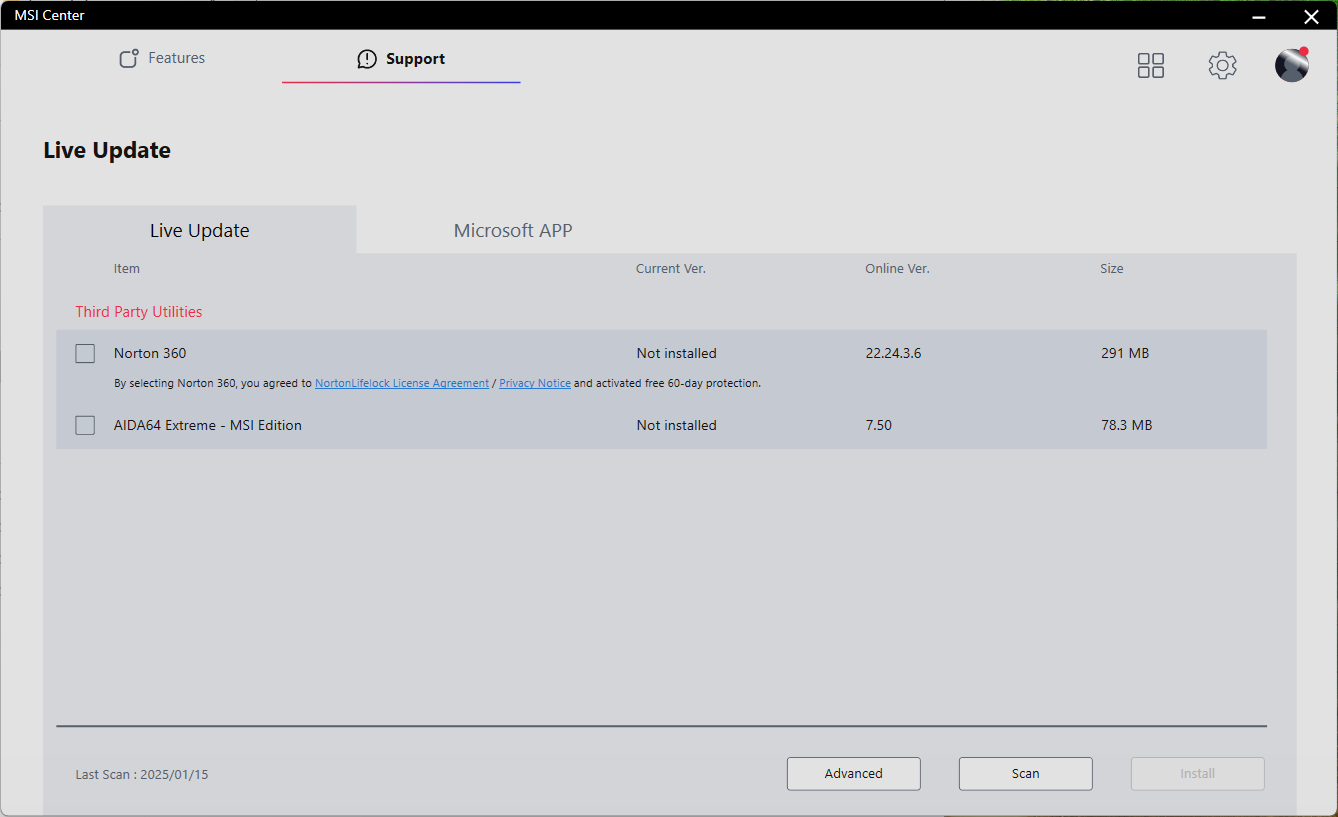Click AIDA64 online version 7.50

click(879, 425)
